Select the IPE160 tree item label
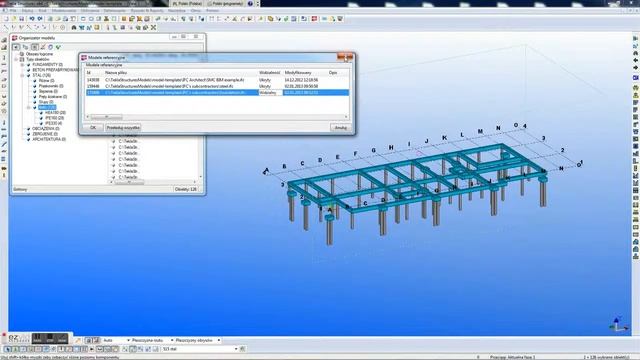The image size is (640, 360). [x=54, y=118]
